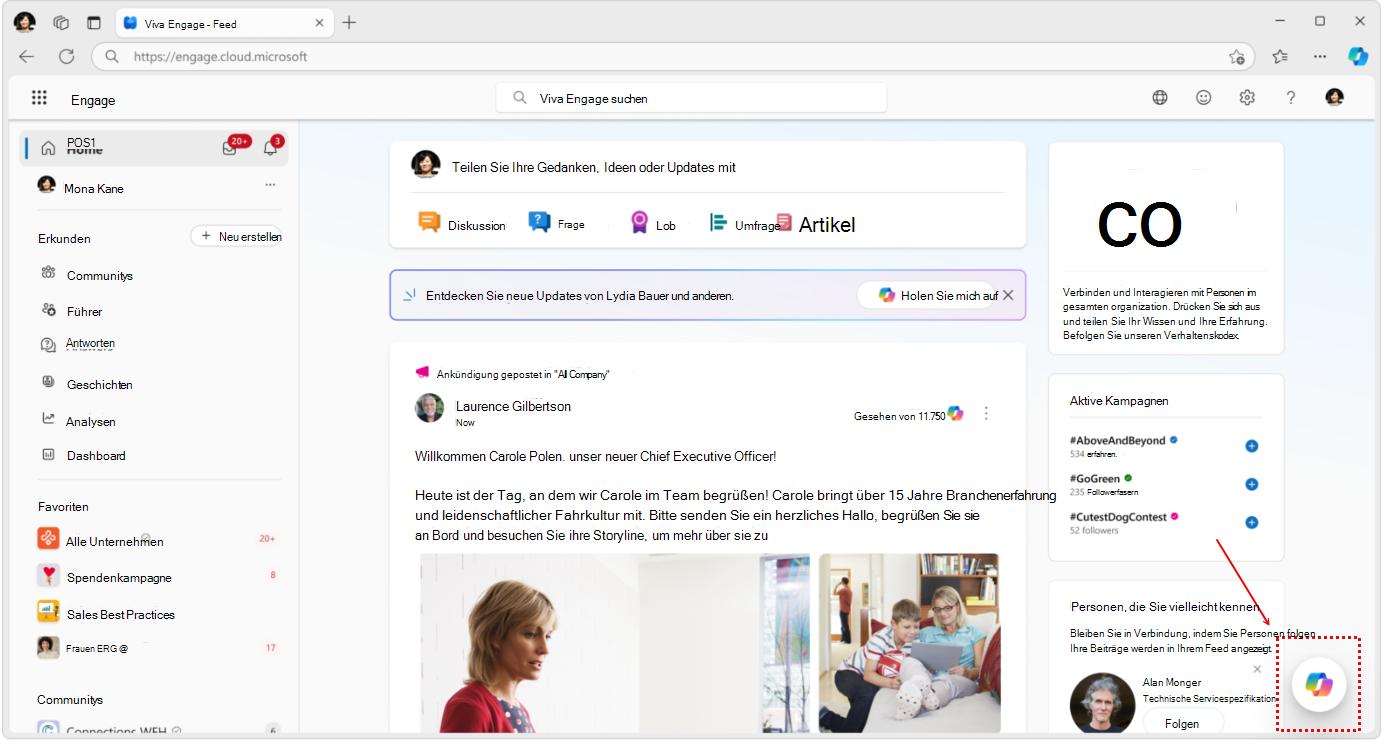Open the Edge favorites list
Image resolution: width=1381 pixels, height=740 pixels.
(x=1281, y=57)
